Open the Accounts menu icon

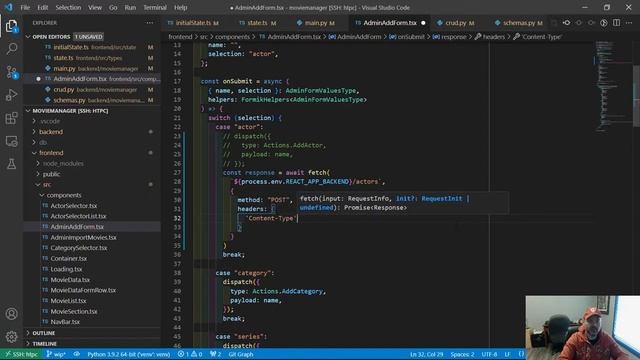11,313
